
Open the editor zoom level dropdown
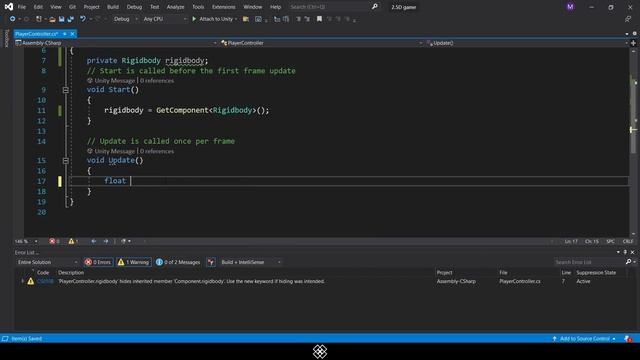click(x=26, y=241)
